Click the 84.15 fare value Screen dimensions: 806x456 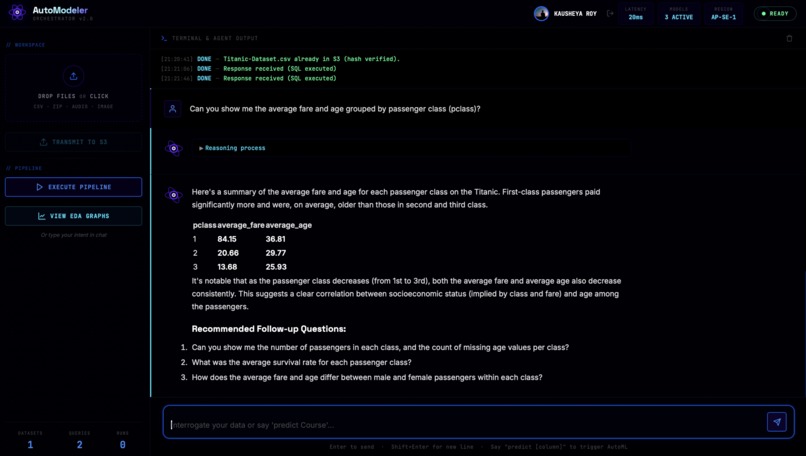click(227, 239)
